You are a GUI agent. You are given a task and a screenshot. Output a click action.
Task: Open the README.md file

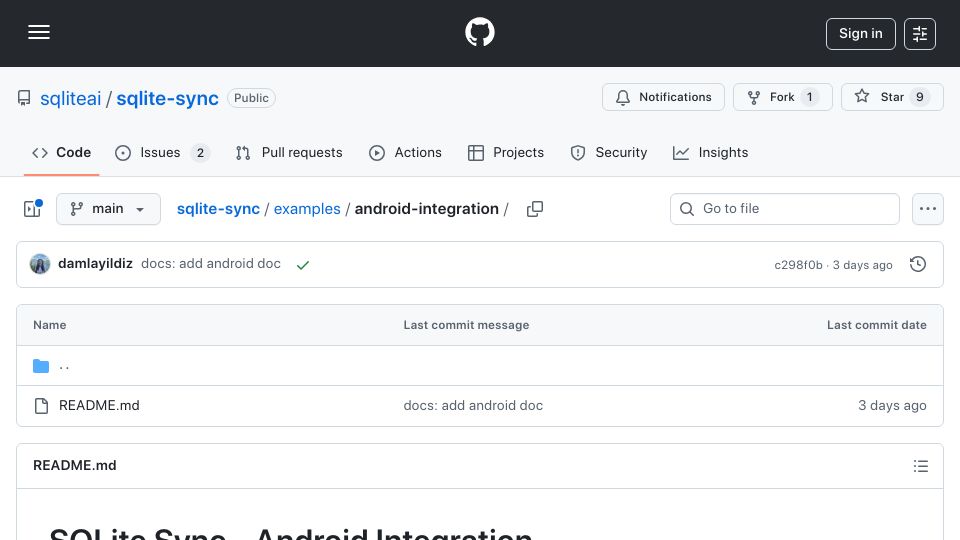coord(99,405)
